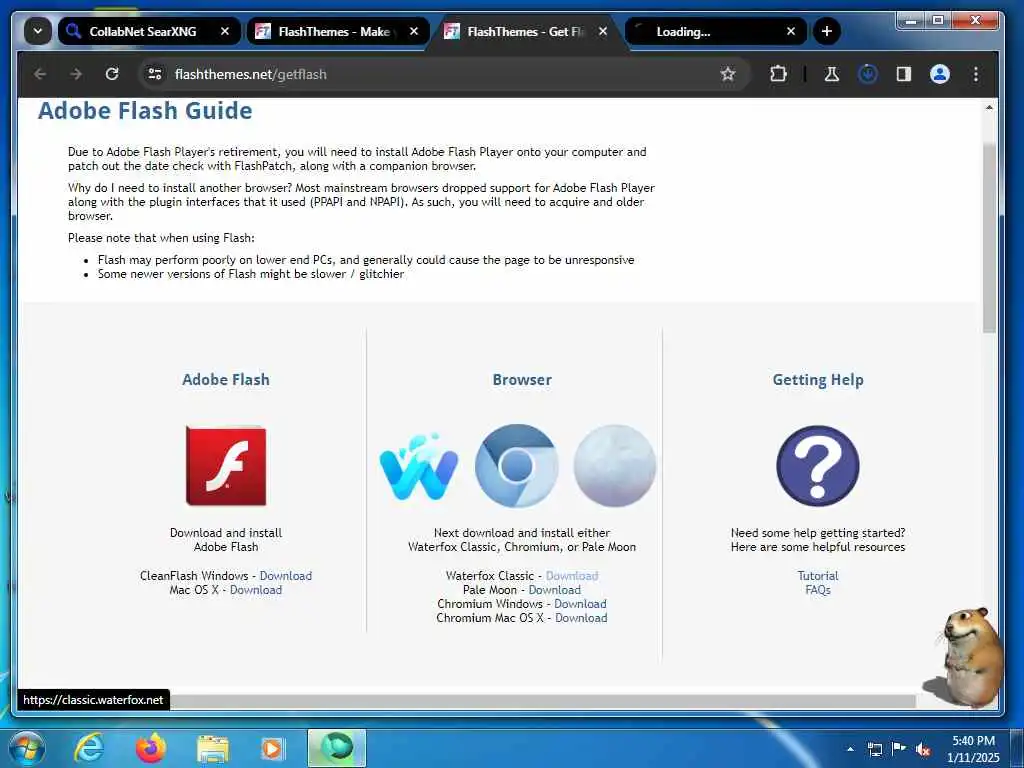Open the Extensions puzzle icon
The image size is (1024, 768).
pyautogui.click(x=778, y=74)
